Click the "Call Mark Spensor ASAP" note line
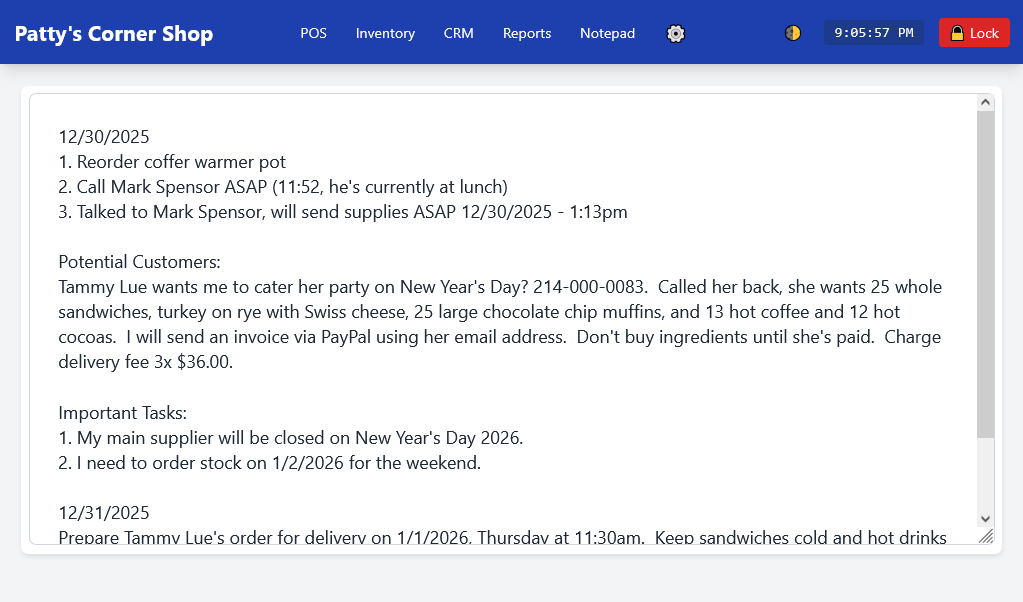The height and width of the screenshot is (602, 1023). (x=282, y=187)
